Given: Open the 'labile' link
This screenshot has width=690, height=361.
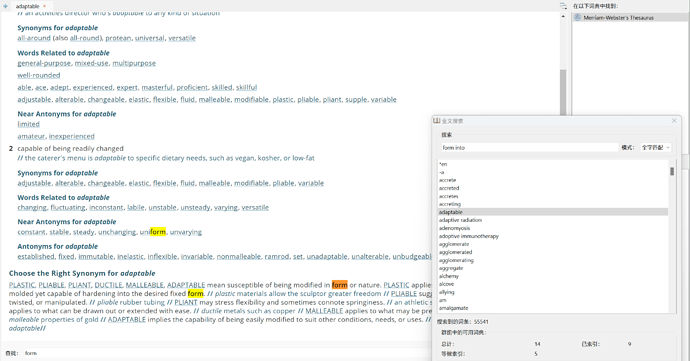Looking at the screenshot, I should (x=136, y=207).
